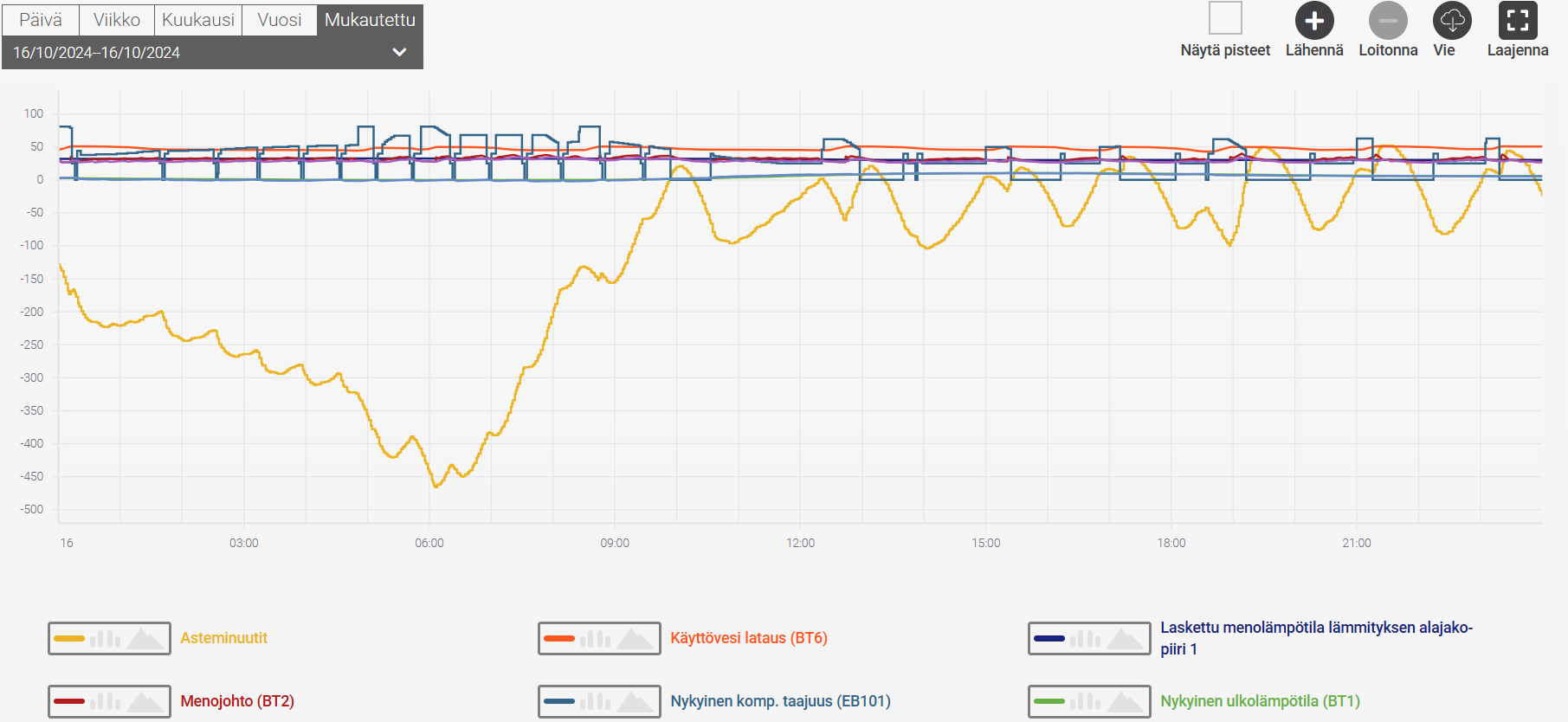
Task: Toggle the Menojohto (BT2) series label
Action: click(237, 701)
